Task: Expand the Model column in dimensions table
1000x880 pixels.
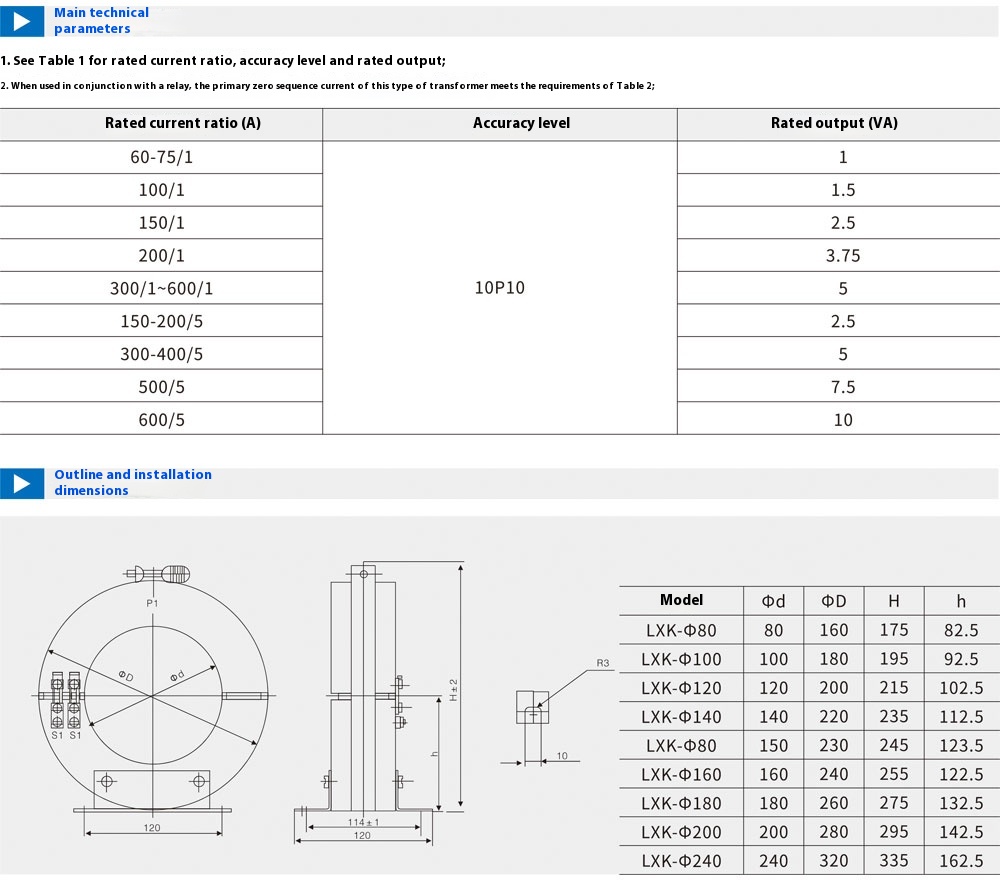Action: tap(682, 601)
